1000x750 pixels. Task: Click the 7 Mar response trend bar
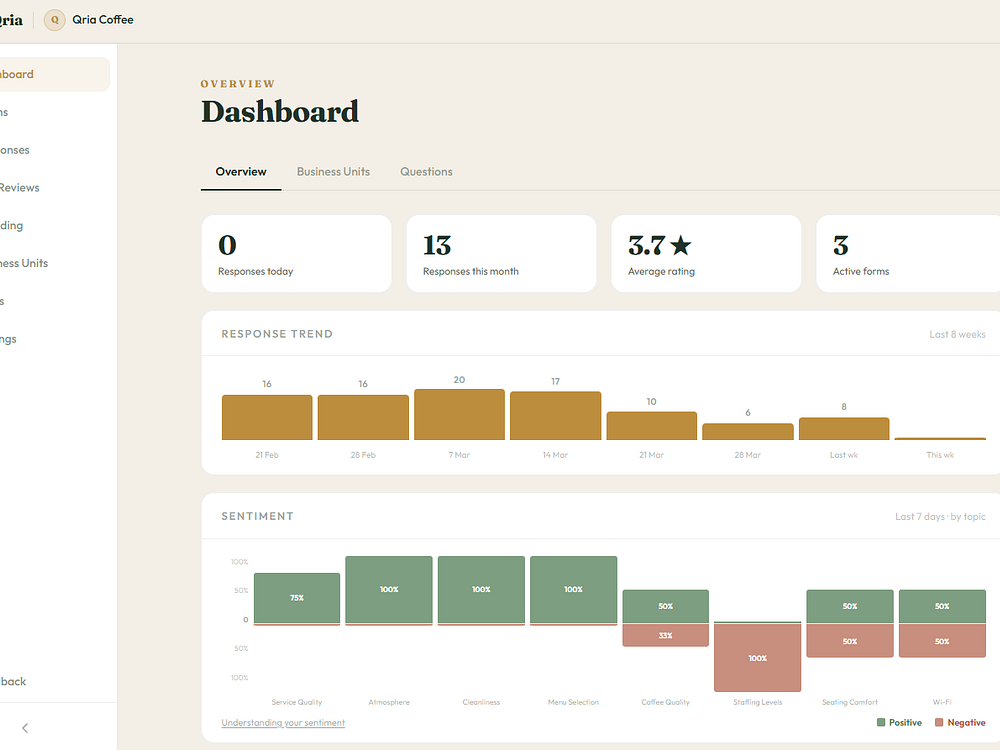pyautogui.click(x=459, y=415)
